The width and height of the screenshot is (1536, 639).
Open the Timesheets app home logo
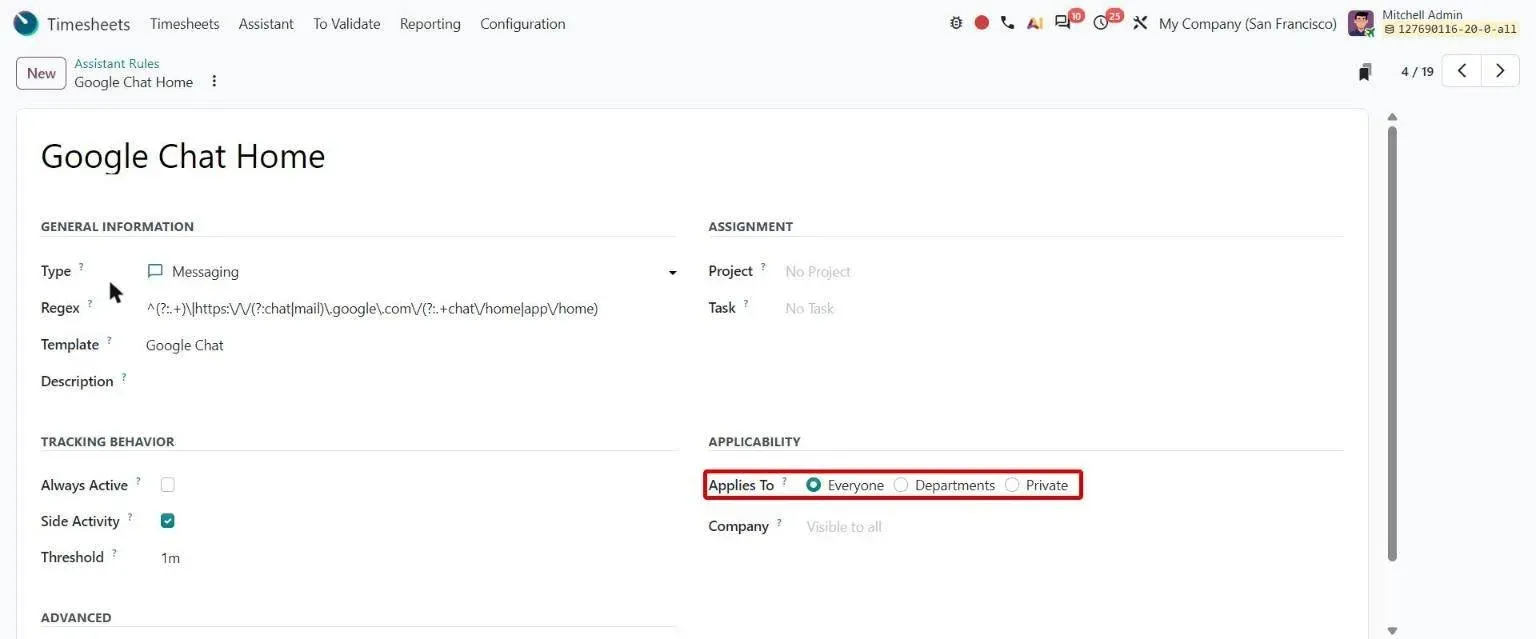[26, 23]
